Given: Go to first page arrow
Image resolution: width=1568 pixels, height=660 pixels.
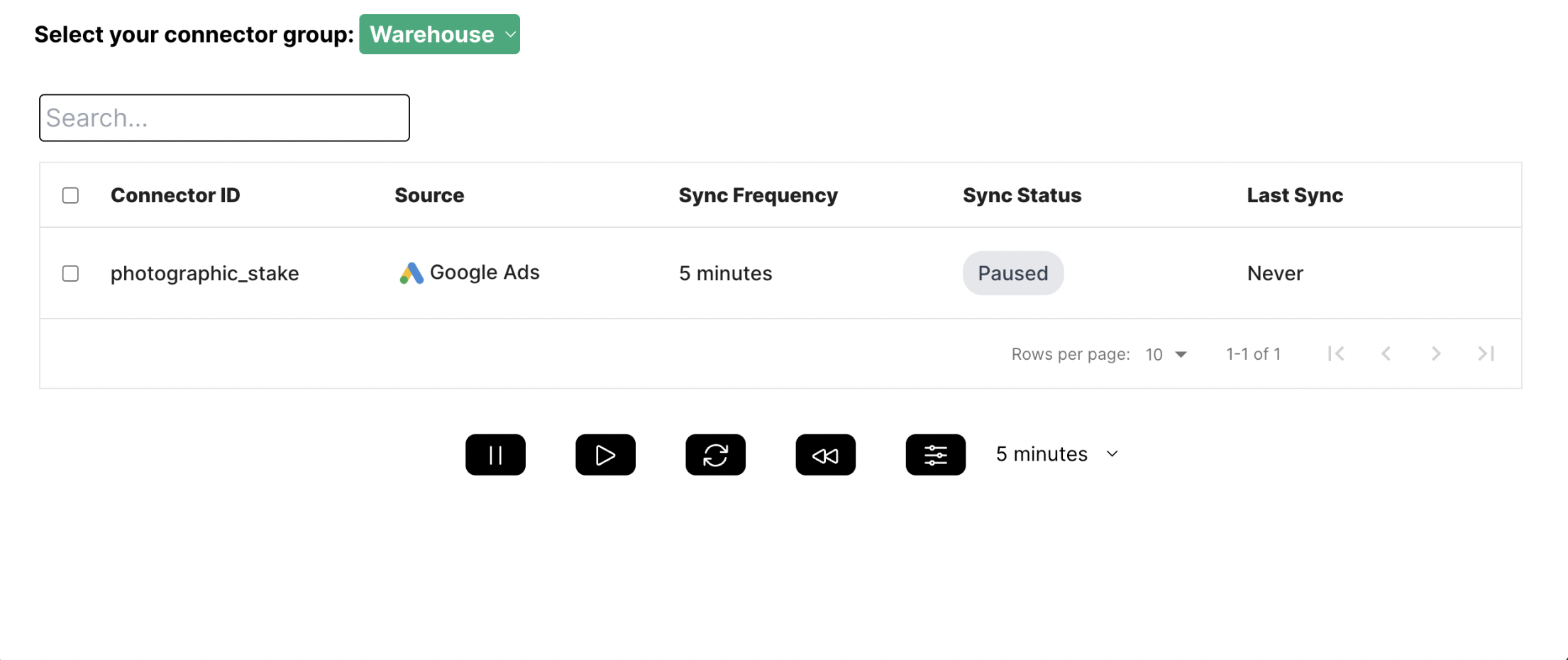Looking at the screenshot, I should click(1336, 353).
